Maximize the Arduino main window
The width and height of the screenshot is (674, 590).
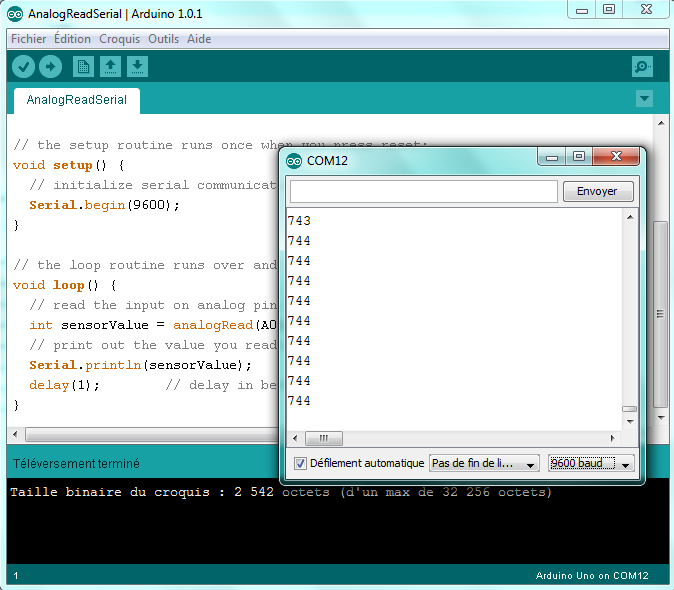tap(609, 9)
